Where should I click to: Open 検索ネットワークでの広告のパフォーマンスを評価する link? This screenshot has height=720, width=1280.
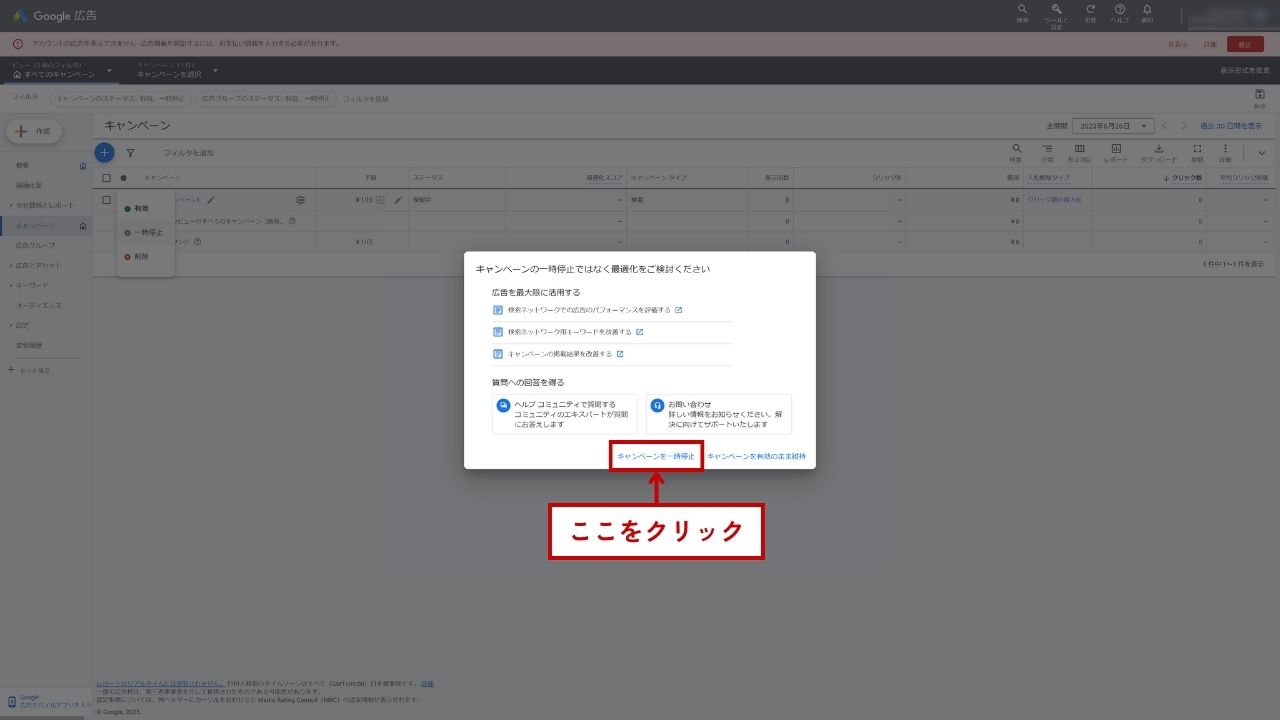coord(589,310)
